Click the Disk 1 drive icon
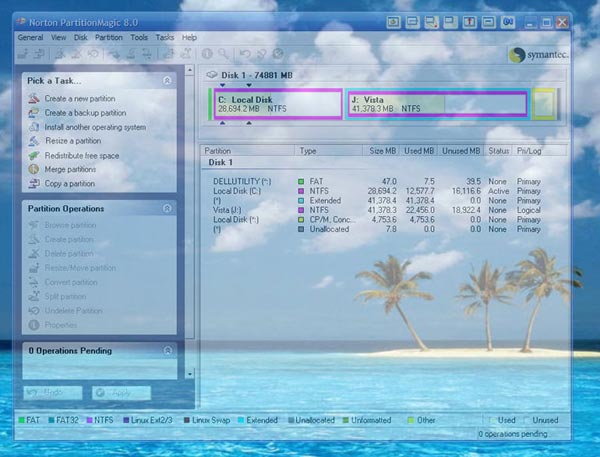The image size is (600, 457). pos(212,75)
